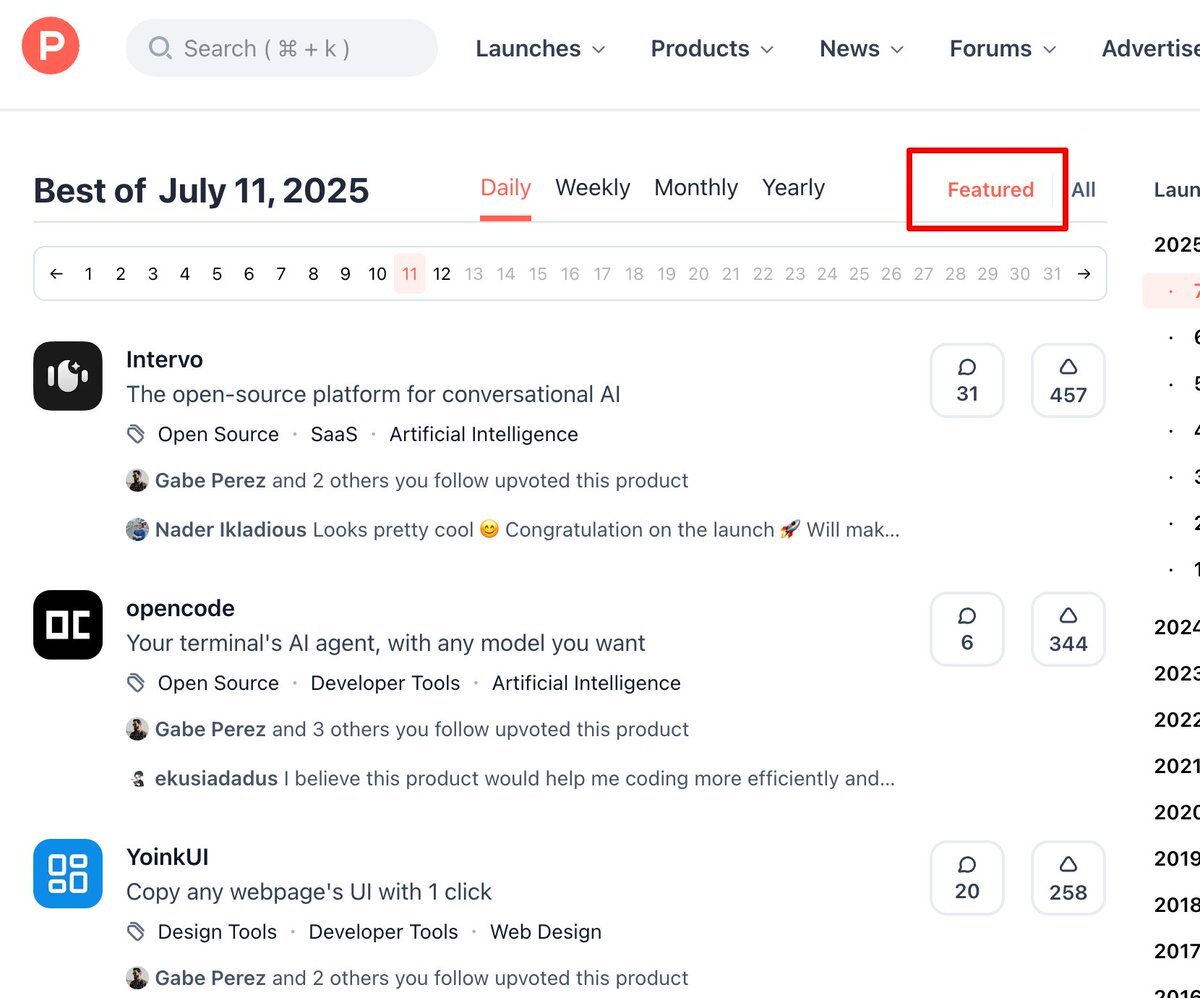
Task: Select day 8 in the date pager
Action: (313, 274)
